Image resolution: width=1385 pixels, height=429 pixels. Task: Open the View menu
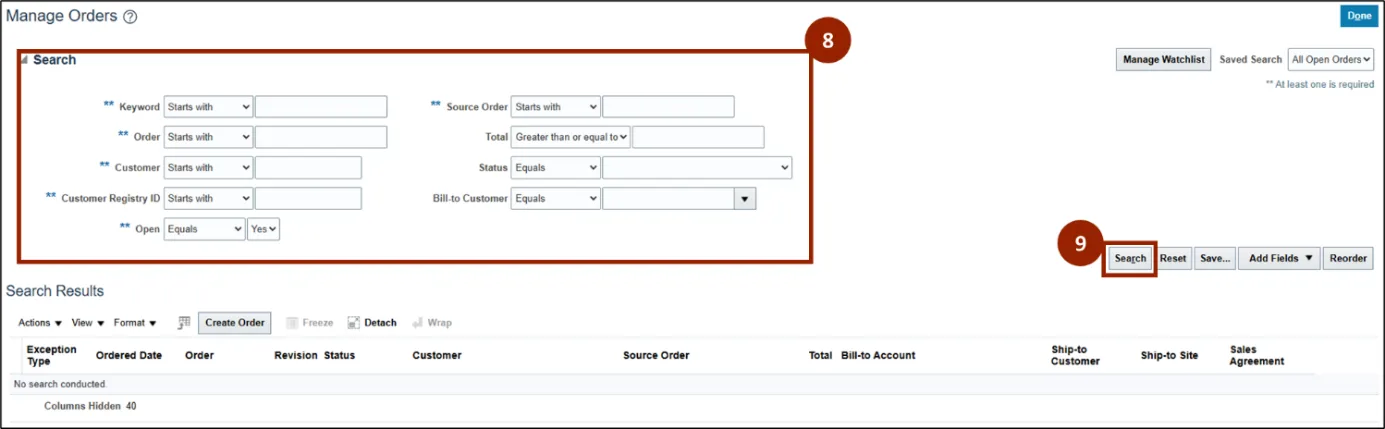[x=88, y=323]
